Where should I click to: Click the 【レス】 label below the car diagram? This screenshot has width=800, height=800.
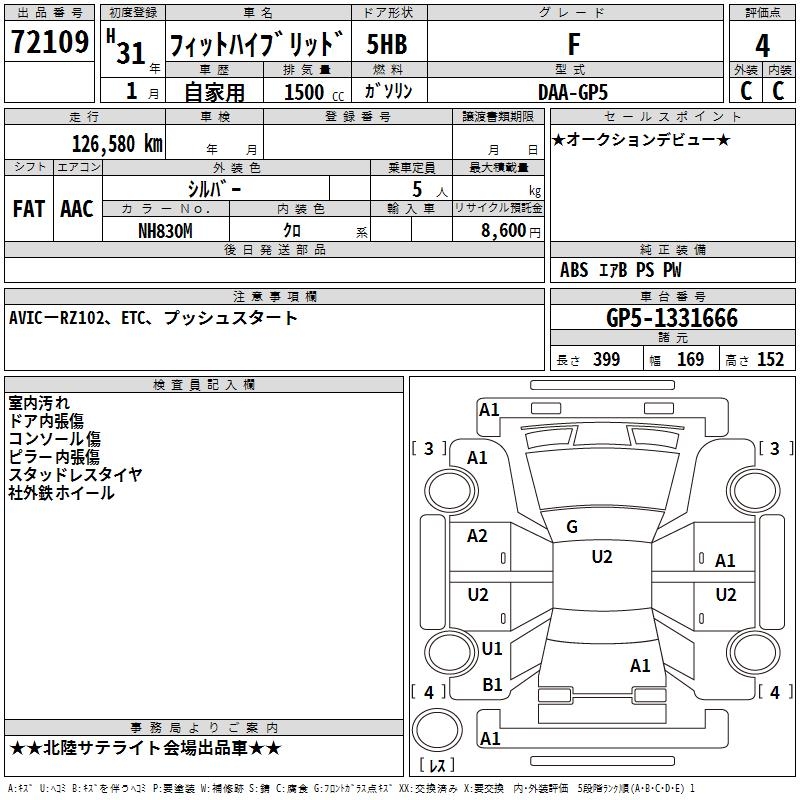tap(437, 766)
